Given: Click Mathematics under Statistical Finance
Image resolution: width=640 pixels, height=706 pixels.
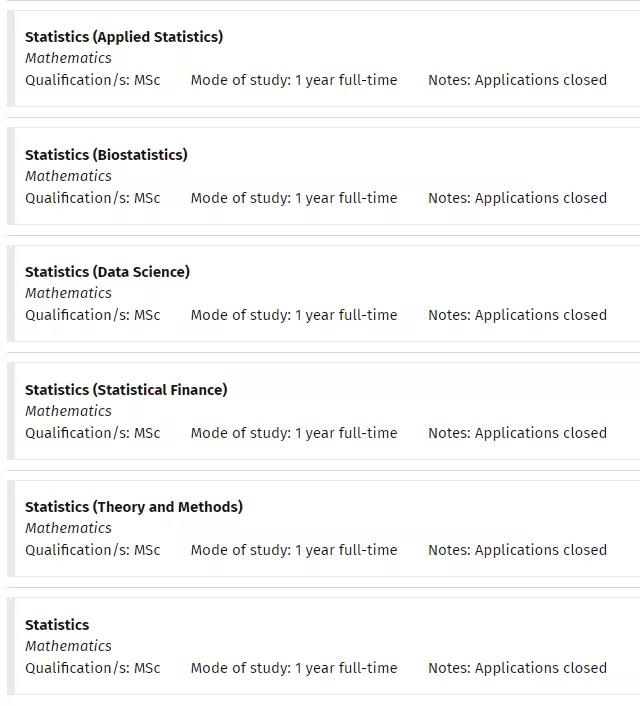Looking at the screenshot, I should point(68,411).
